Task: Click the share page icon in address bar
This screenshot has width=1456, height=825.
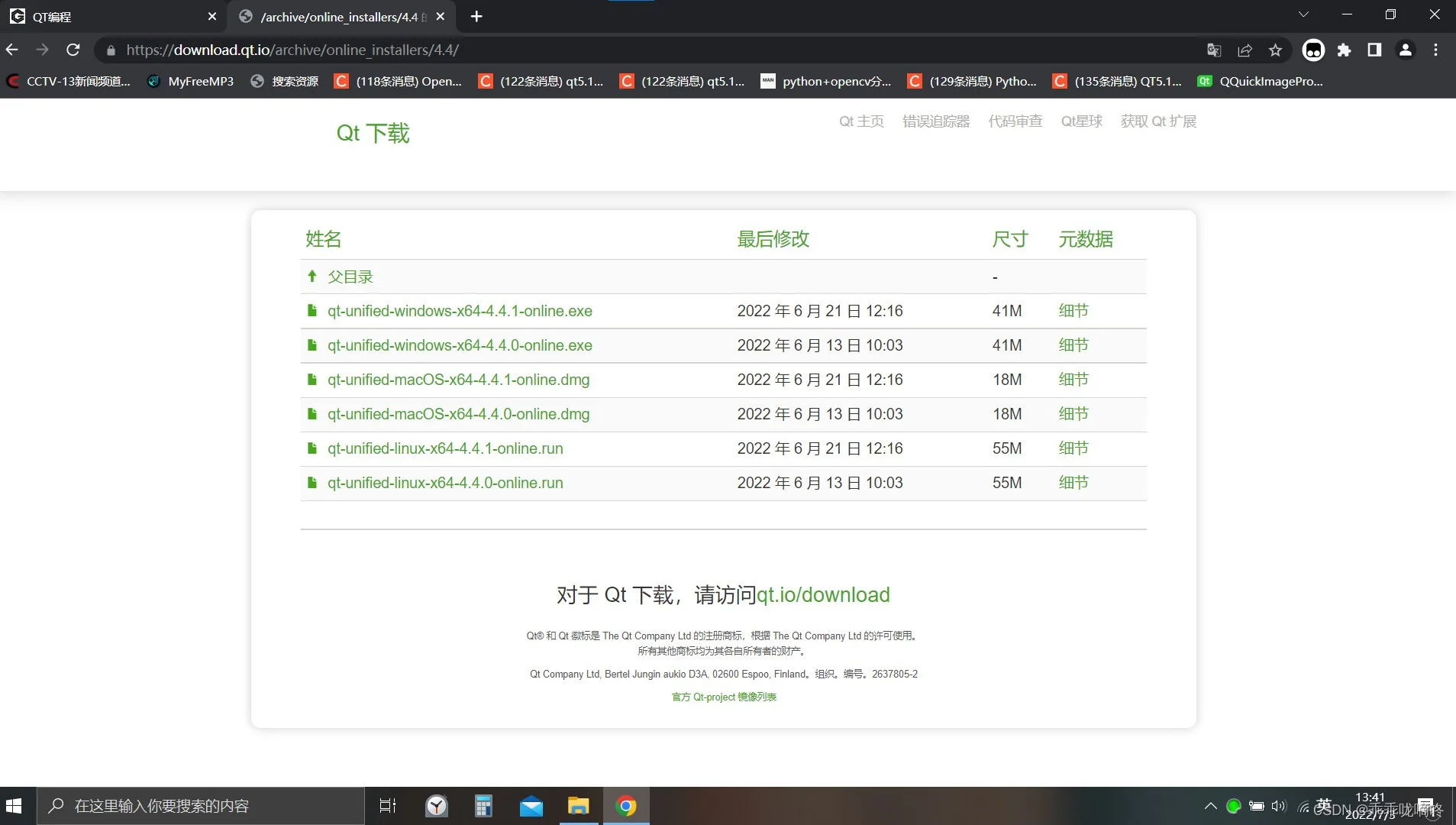Action: click(x=1245, y=50)
